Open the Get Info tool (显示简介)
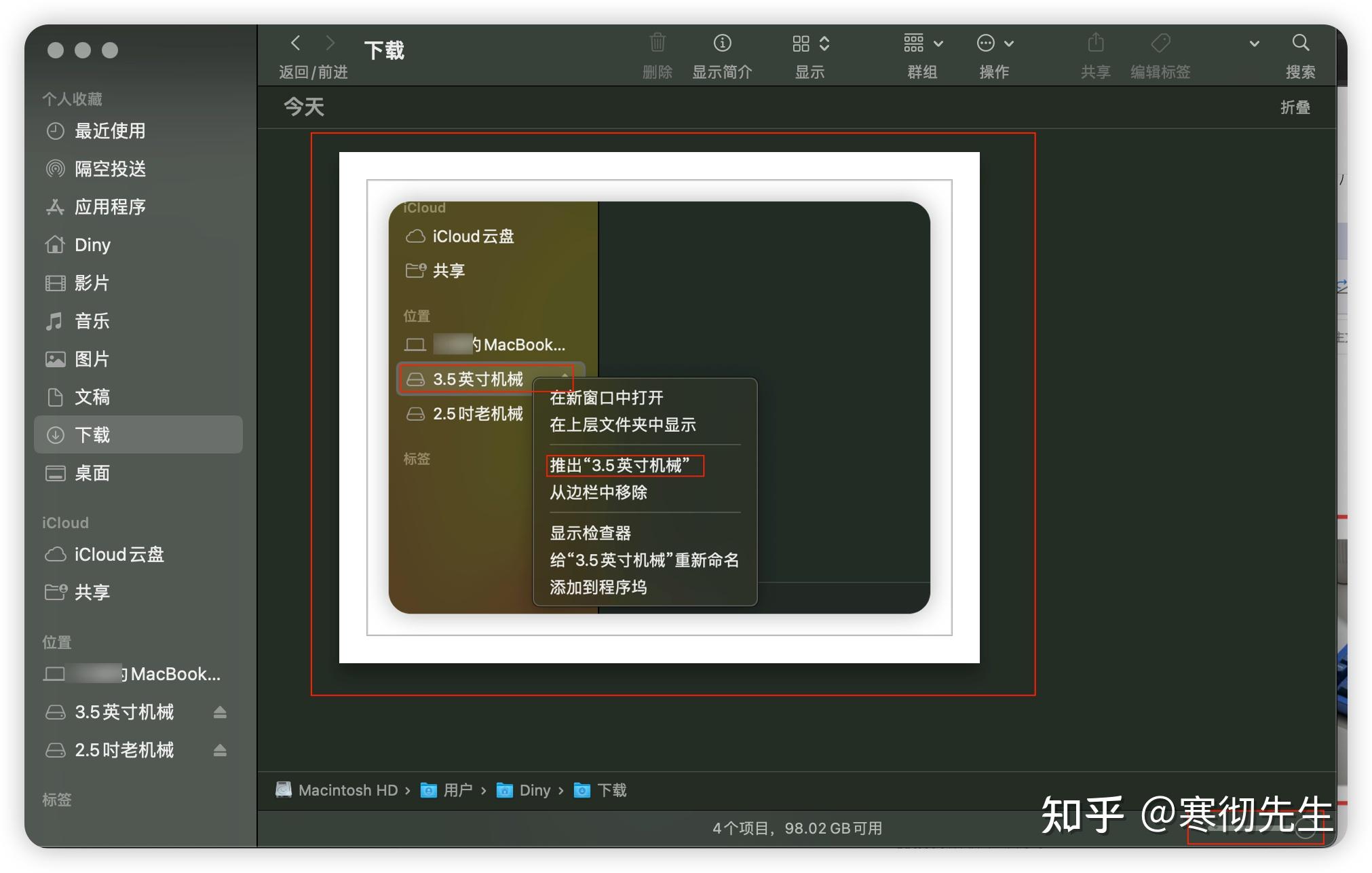Viewport: 1372px width, 873px height. coord(721,43)
